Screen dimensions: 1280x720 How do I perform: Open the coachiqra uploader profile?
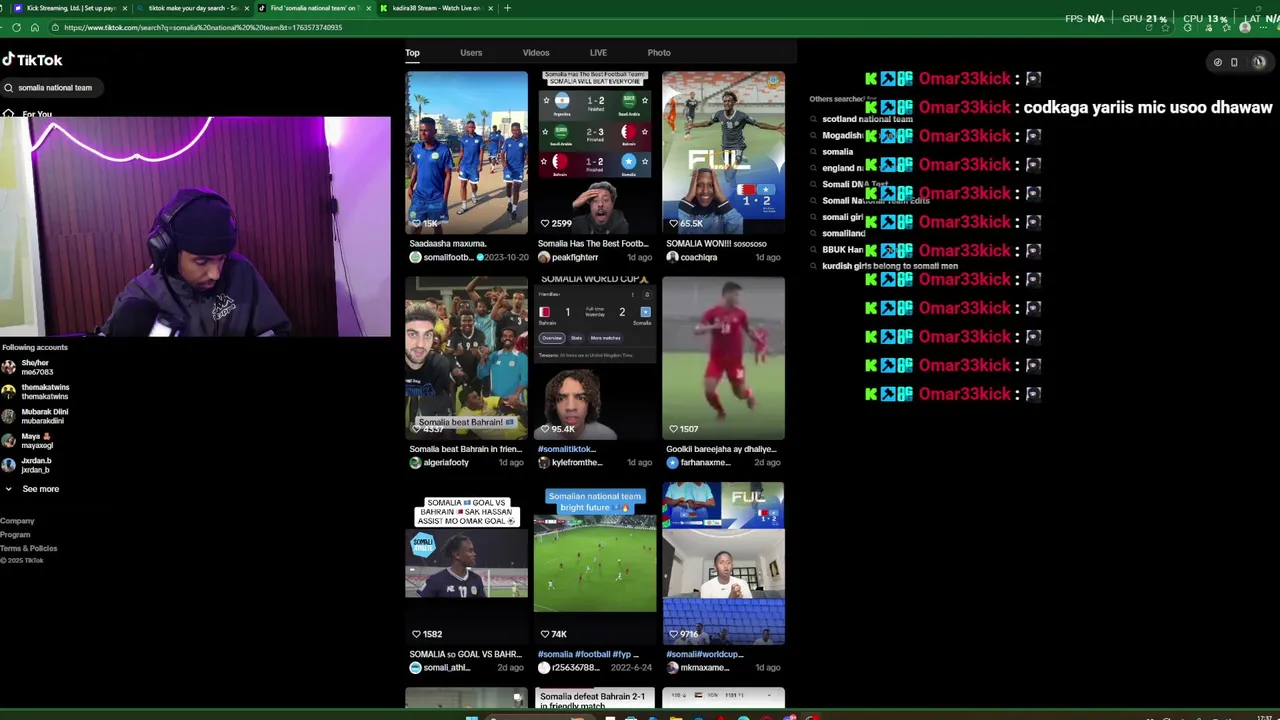click(x=691, y=257)
